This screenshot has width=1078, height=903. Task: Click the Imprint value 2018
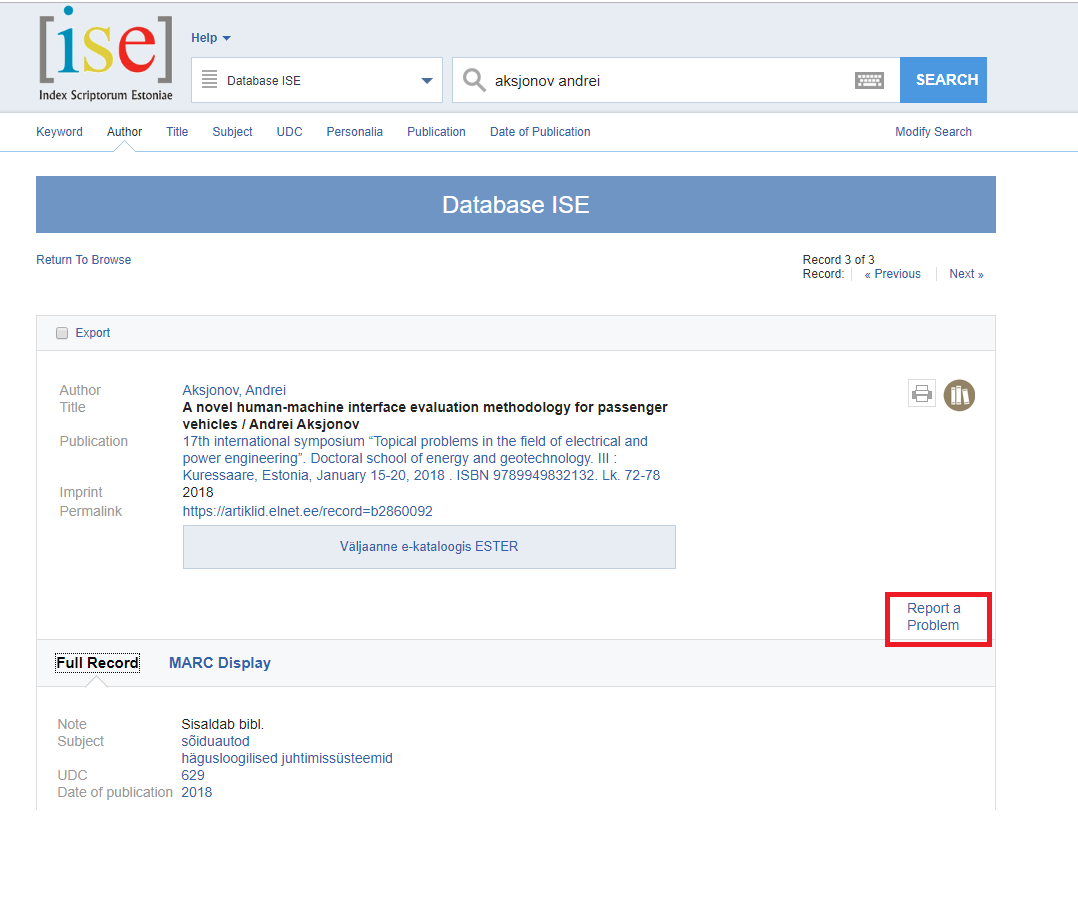198,492
